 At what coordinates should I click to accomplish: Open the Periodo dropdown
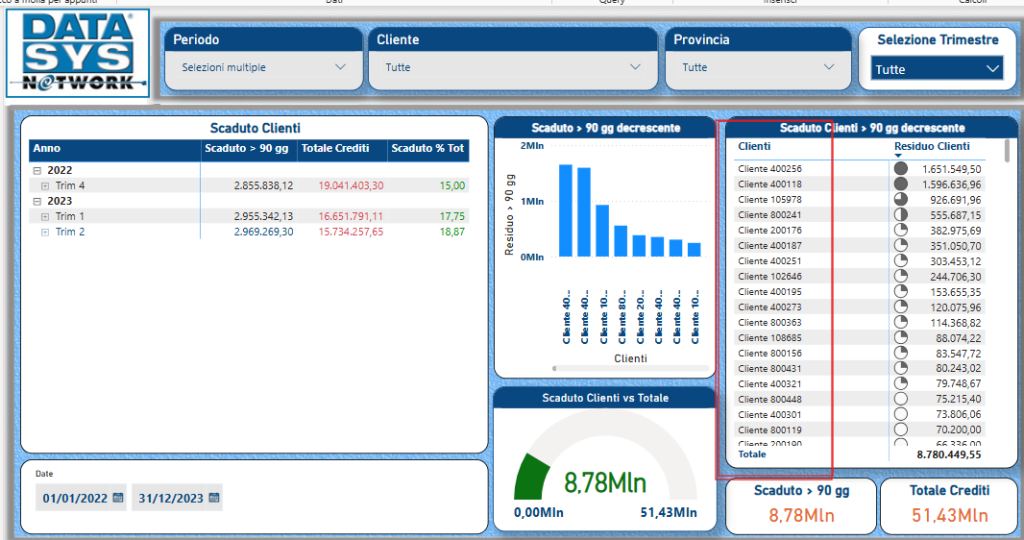tap(340, 67)
